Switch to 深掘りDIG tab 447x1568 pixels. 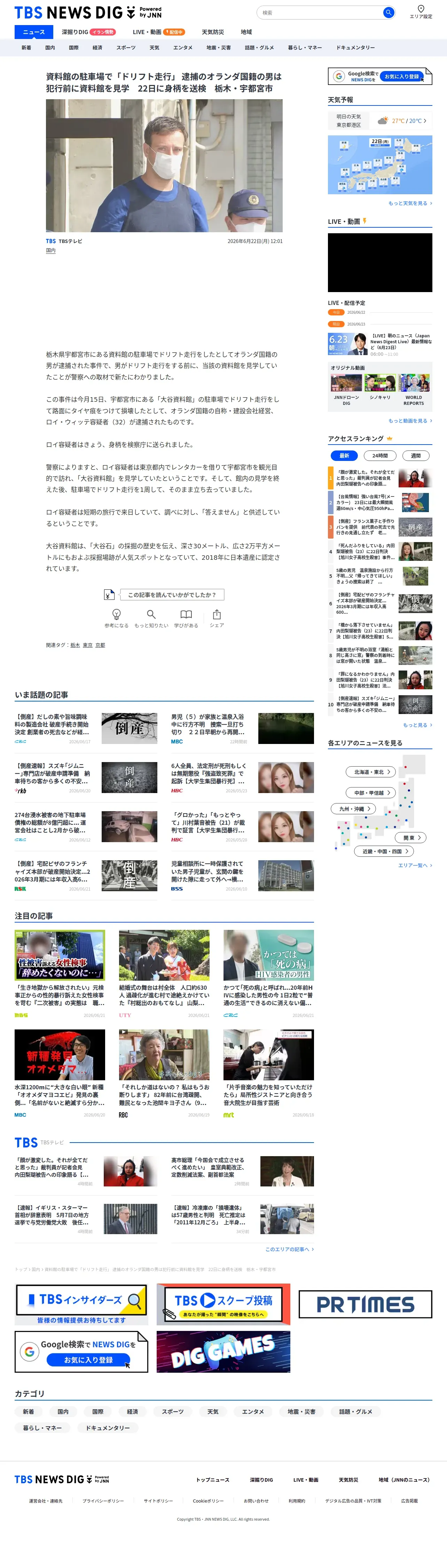[88, 32]
